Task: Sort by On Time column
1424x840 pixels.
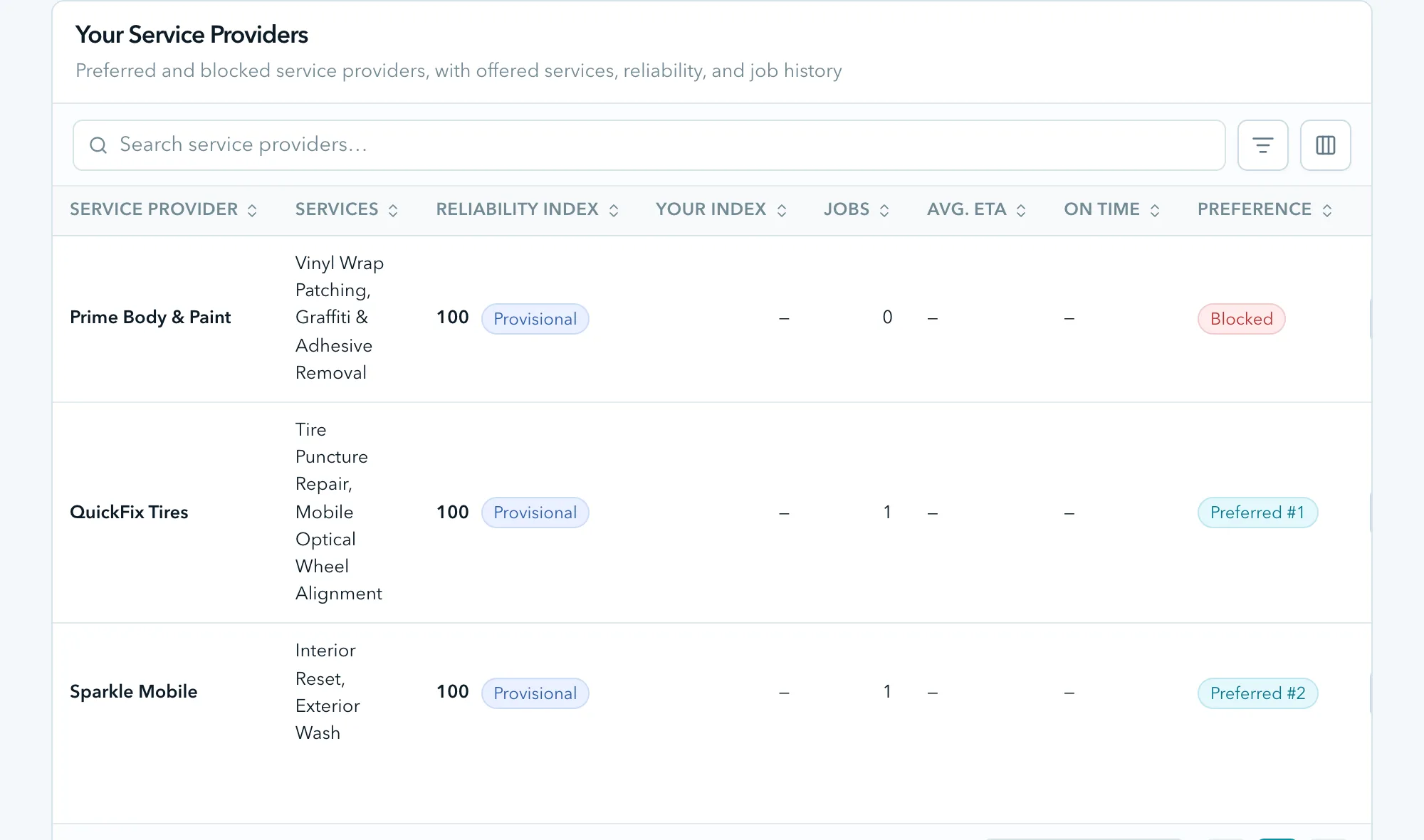Action: [1112, 209]
